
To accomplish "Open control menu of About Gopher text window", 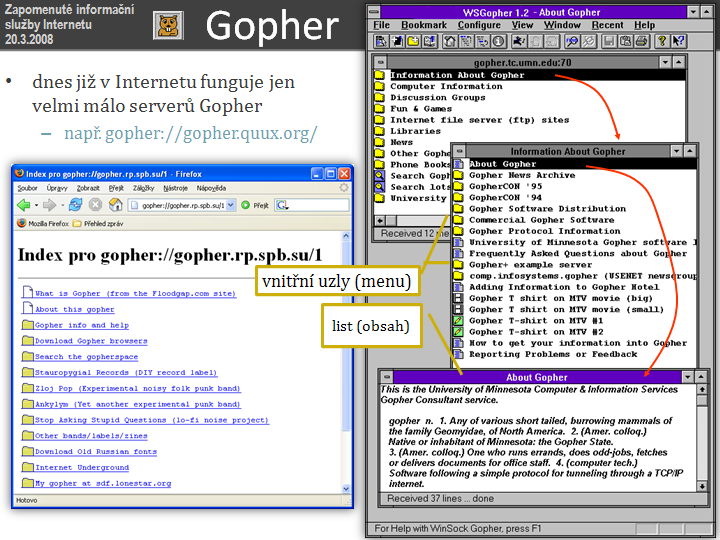I will (387, 377).
